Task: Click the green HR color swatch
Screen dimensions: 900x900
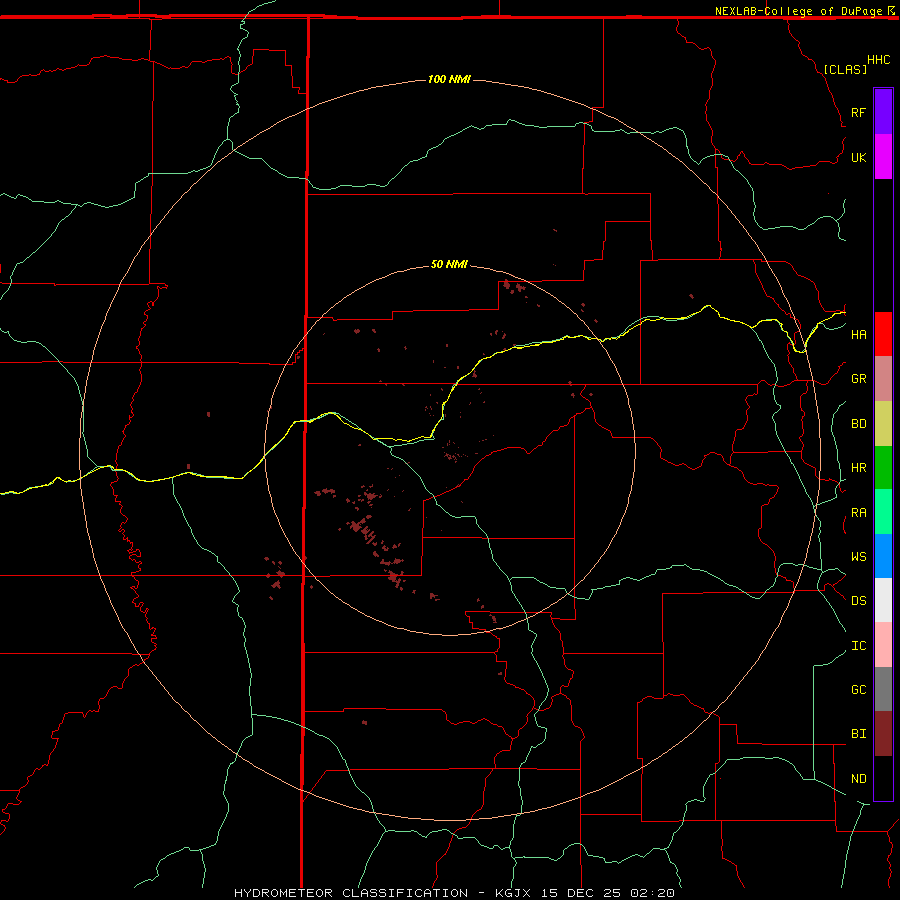Action: pos(883,467)
